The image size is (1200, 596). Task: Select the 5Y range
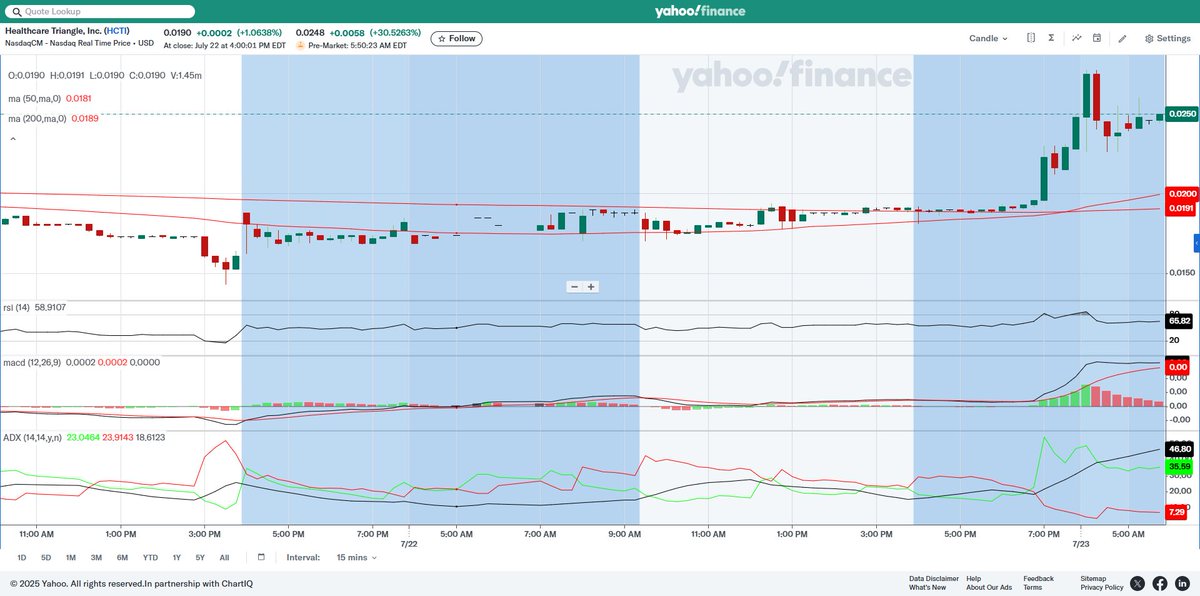coord(200,557)
